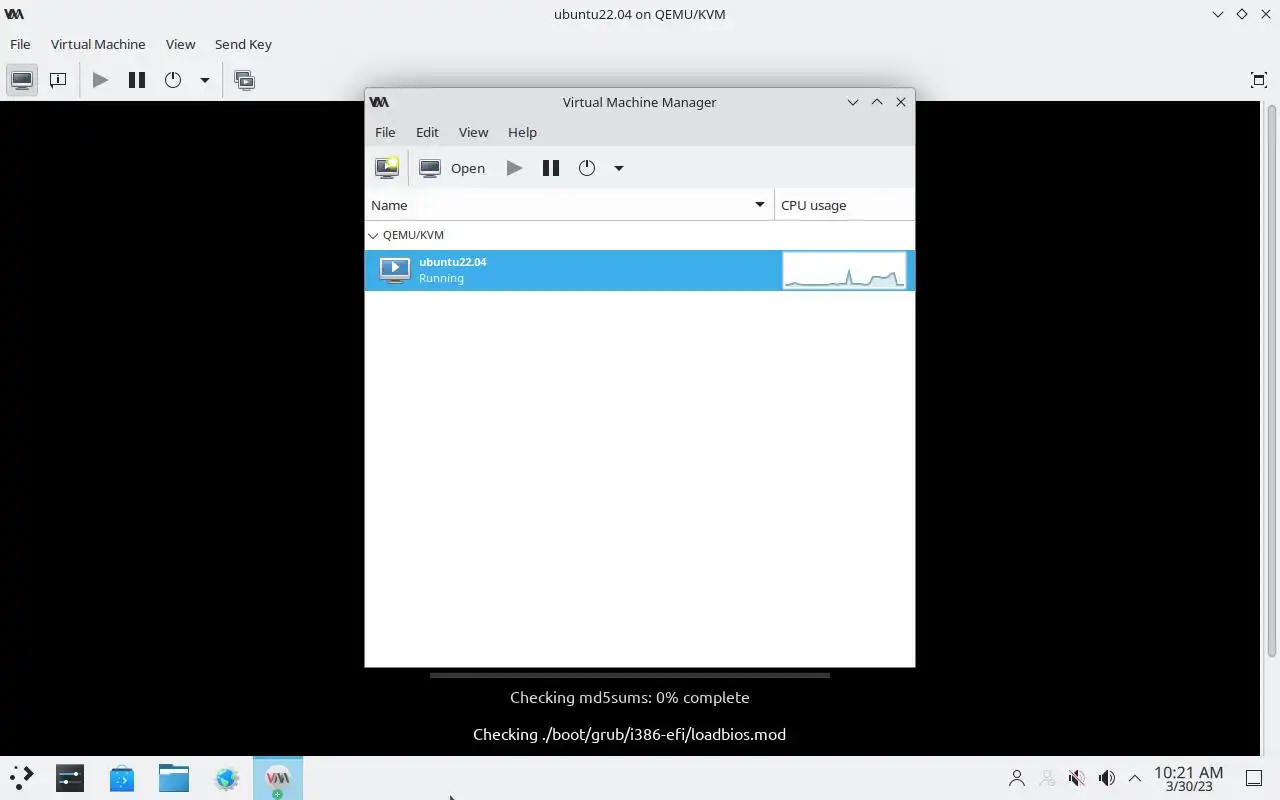Click Open in the Virtual Machine Manager toolbar
The image size is (1280, 800).
pyautogui.click(x=453, y=168)
